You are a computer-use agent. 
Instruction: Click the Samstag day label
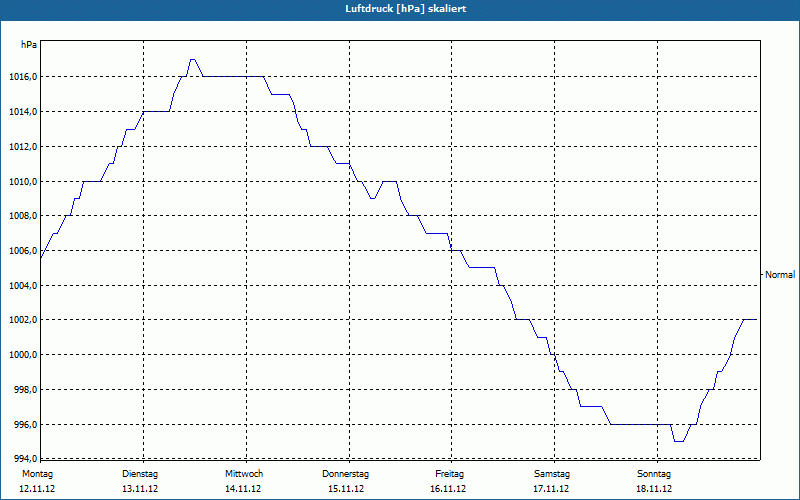point(552,474)
